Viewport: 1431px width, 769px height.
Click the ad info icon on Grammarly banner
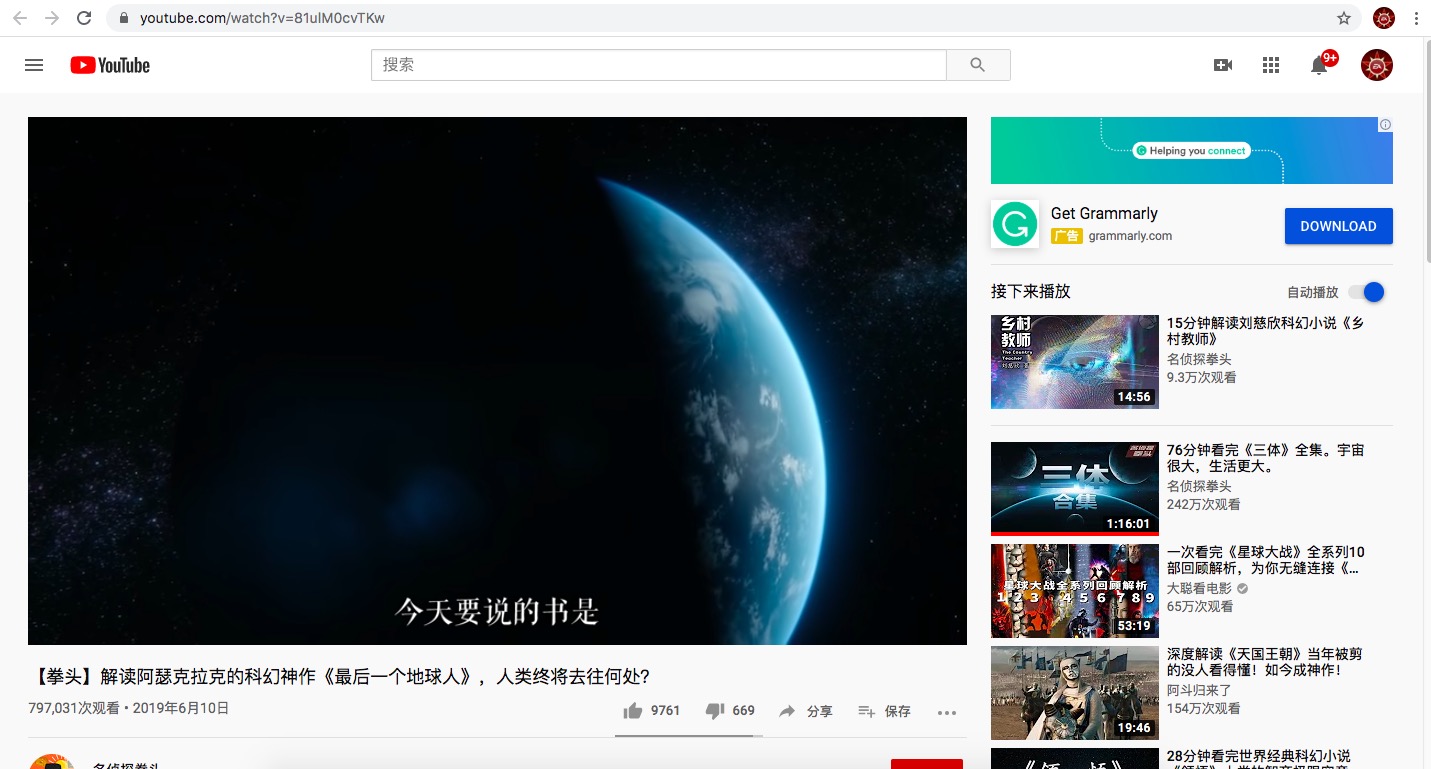pyautogui.click(x=1385, y=125)
